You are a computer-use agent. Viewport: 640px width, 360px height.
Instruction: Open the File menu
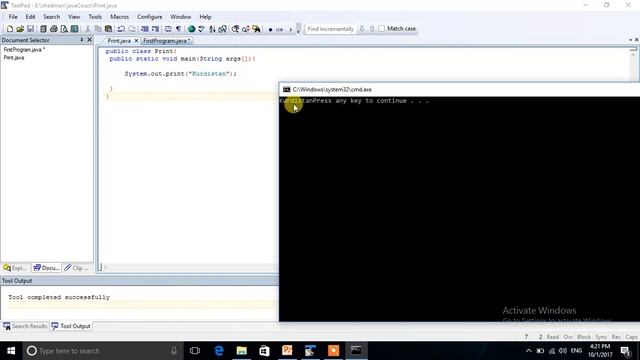[13, 17]
